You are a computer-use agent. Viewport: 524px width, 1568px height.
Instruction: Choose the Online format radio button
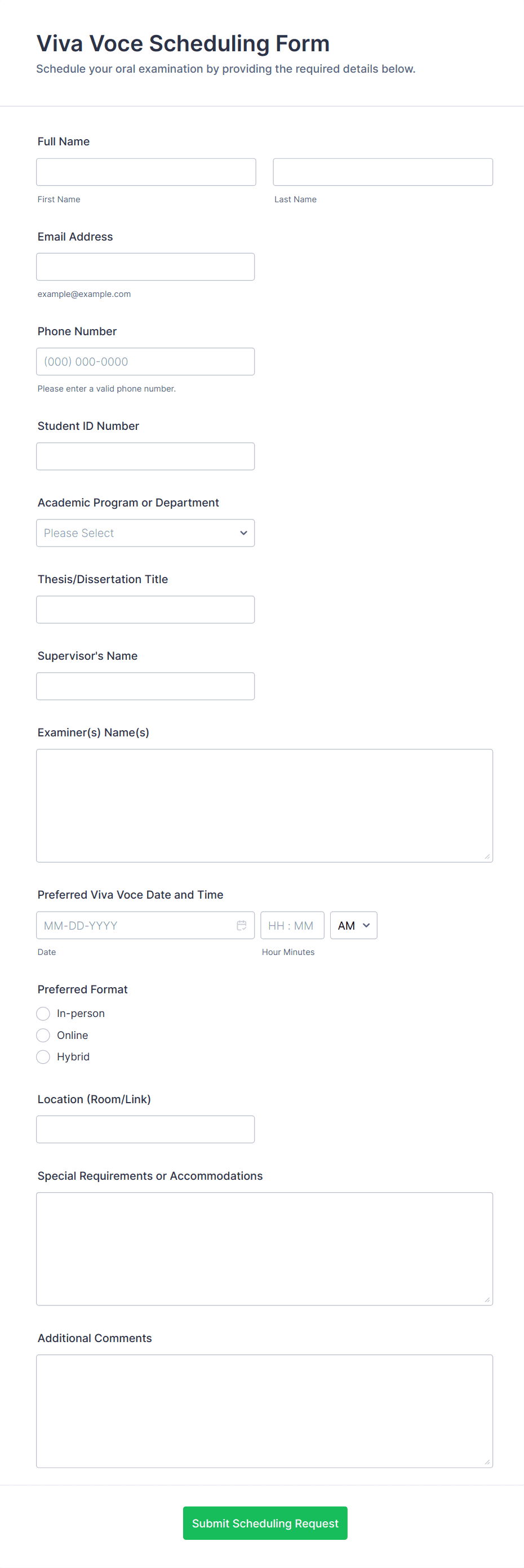coord(43,1036)
